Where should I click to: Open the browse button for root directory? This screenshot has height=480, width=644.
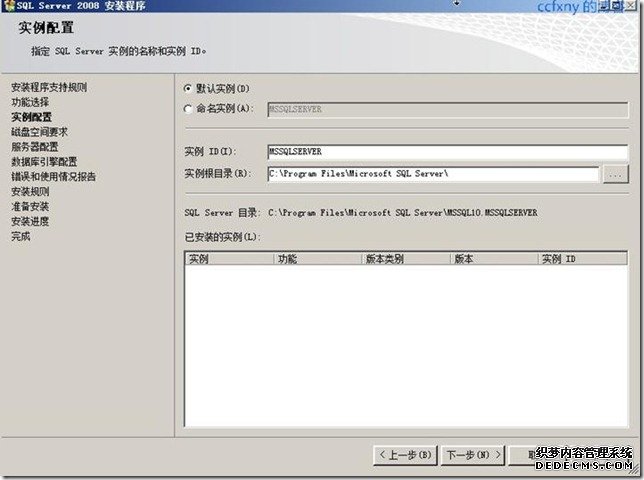(x=615, y=174)
